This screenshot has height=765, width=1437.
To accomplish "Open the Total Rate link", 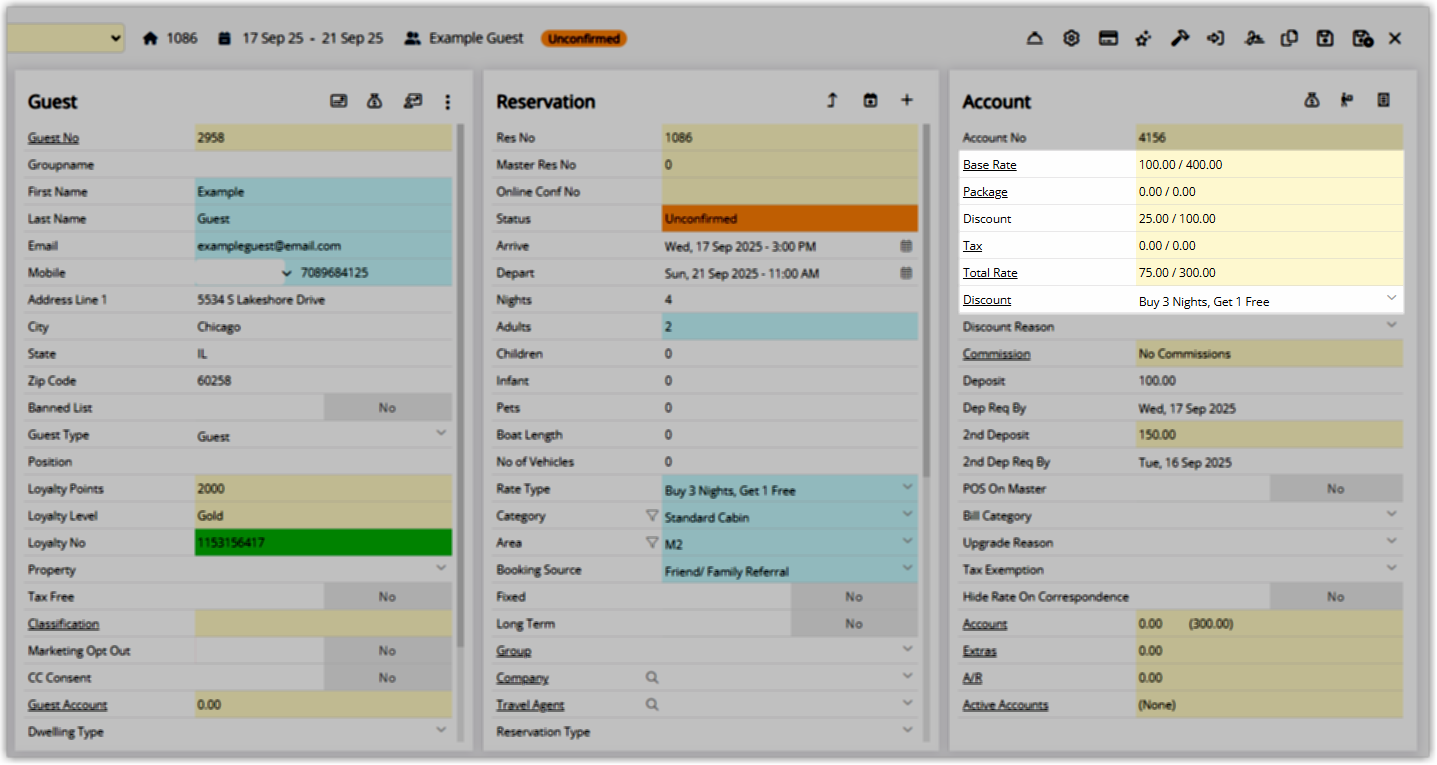I will coord(990,273).
